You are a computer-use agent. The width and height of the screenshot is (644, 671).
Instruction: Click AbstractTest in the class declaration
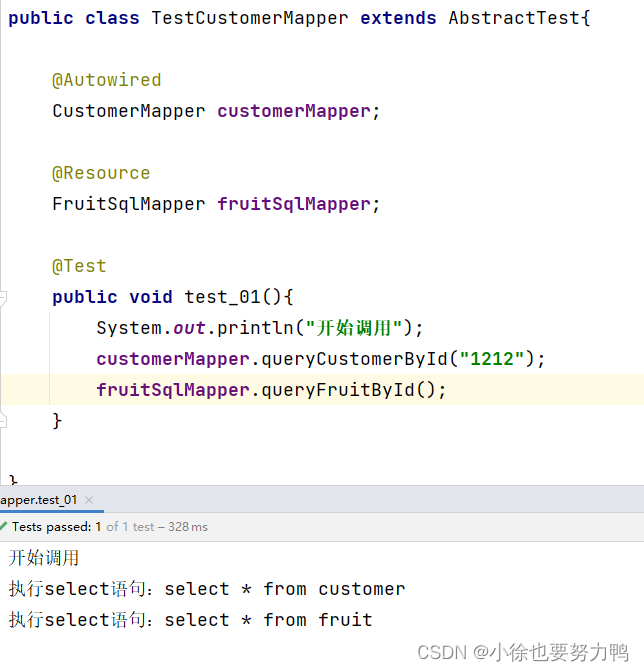(x=514, y=18)
